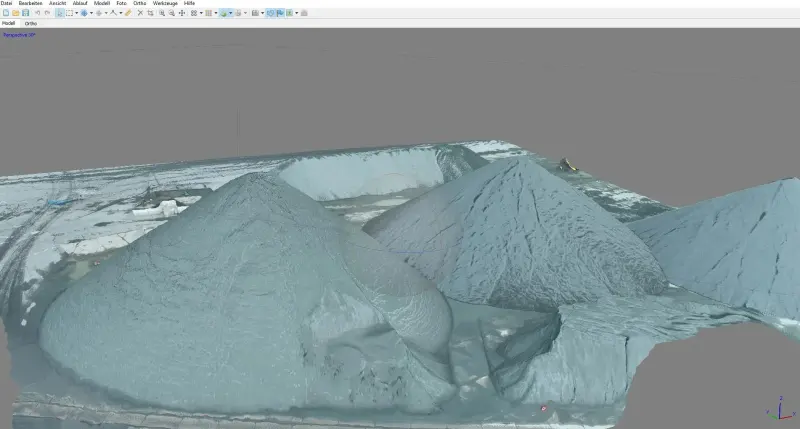The width and height of the screenshot is (800, 429).
Task: Select the rectangle selection tool
Action: point(69,13)
